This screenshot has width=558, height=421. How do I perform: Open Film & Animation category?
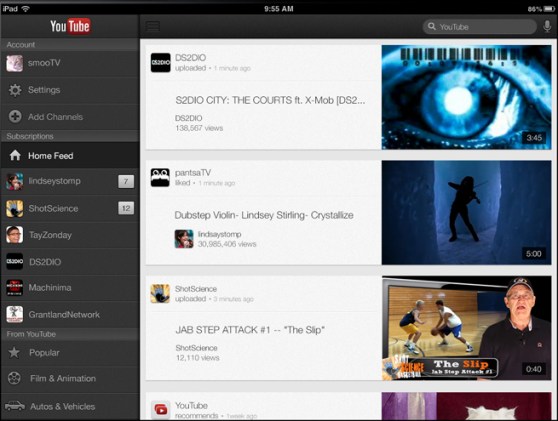[70, 378]
